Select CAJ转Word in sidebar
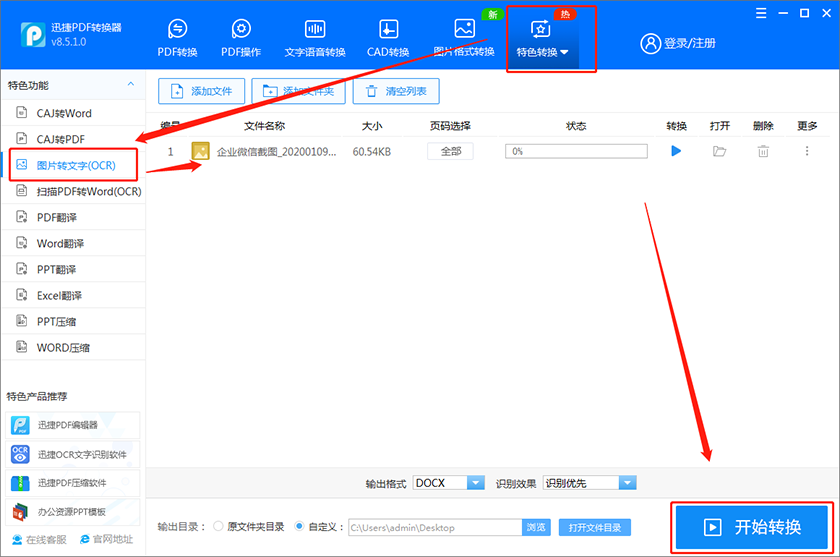840x557 pixels. point(74,113)
